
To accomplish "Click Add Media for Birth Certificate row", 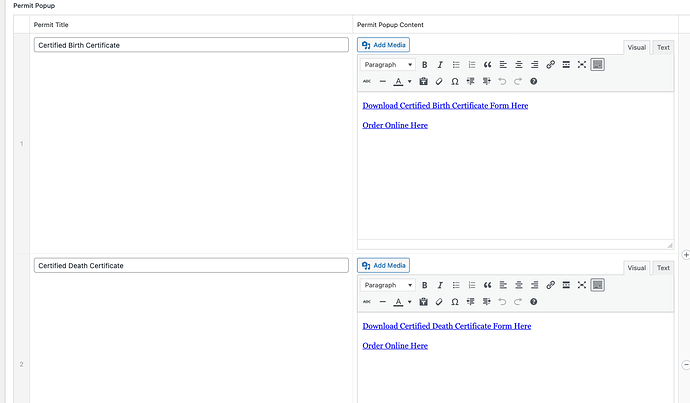I will (383, 45).
